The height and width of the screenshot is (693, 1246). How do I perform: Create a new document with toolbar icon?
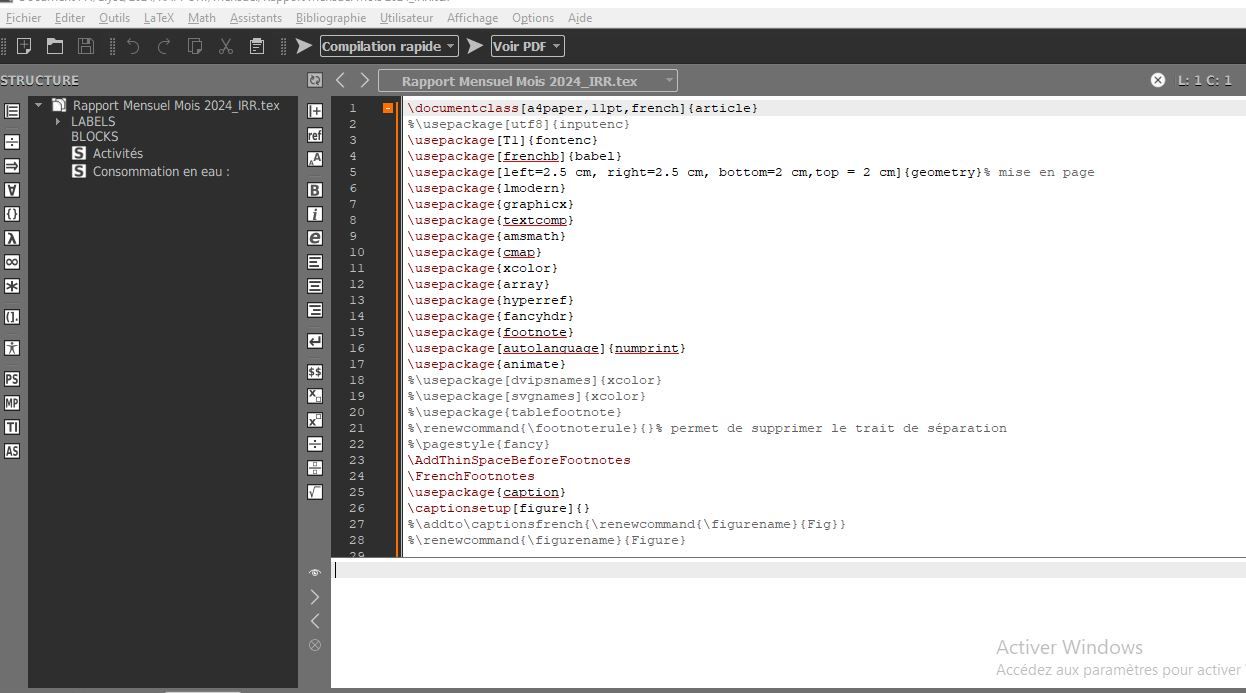pyautogui.click(x=24, y=46)
